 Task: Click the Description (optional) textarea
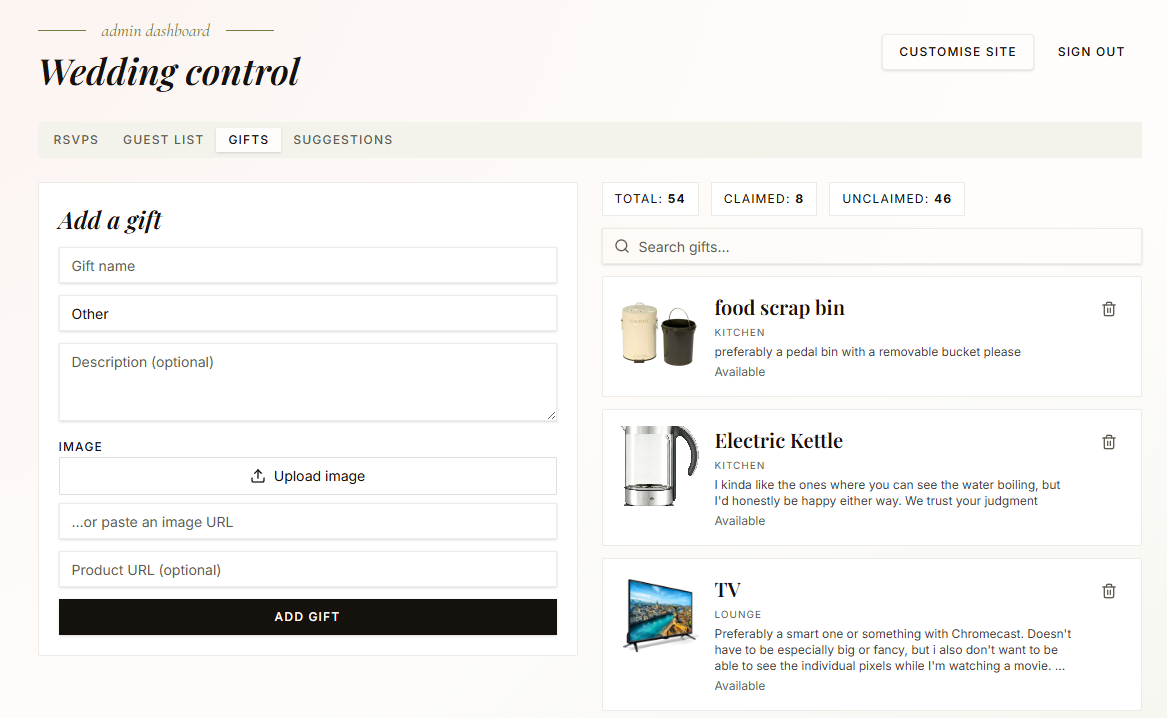coord(307,382)
